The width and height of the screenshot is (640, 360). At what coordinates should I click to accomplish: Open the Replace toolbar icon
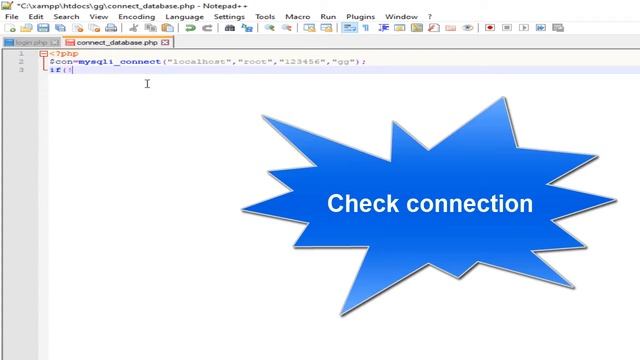[x=247, y=28]
